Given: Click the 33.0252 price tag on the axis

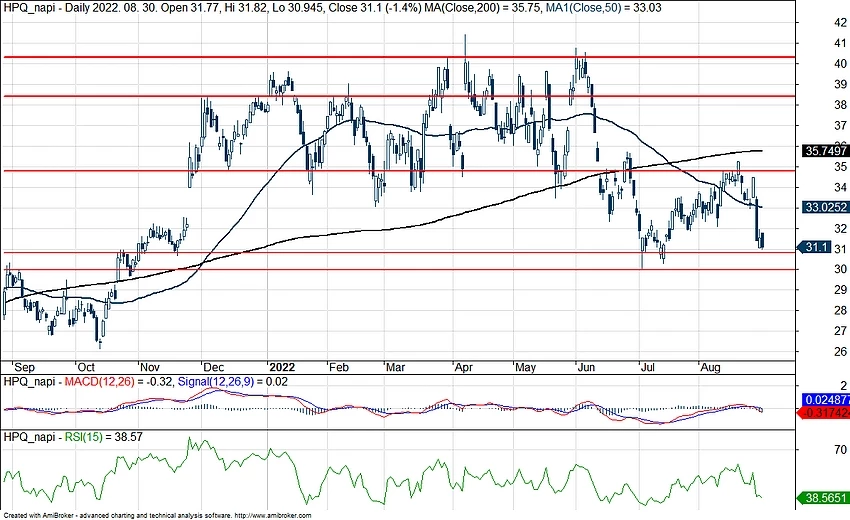Looking at the screenshot, I should (826, 207).
